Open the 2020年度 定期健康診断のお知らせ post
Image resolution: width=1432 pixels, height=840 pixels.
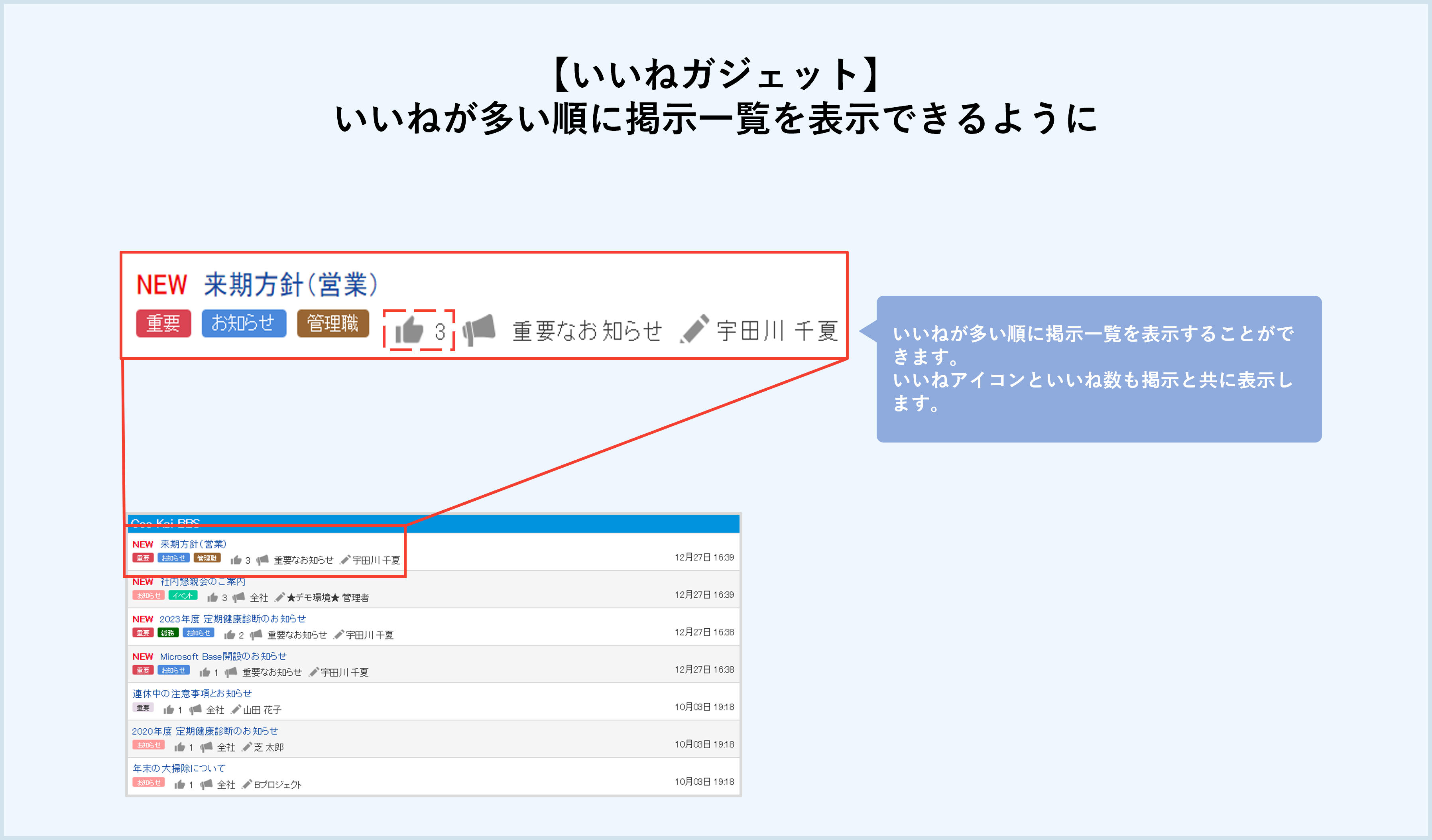pos(205,732)
